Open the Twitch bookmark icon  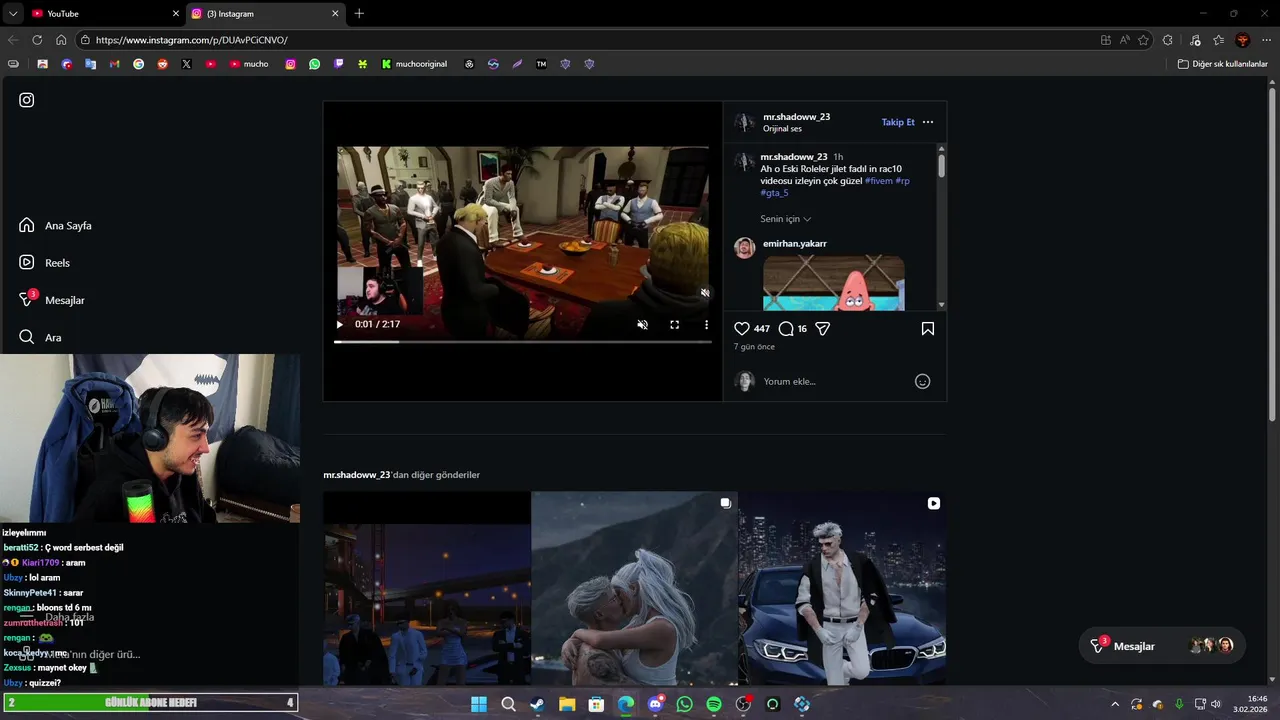[x=339, y=64]
